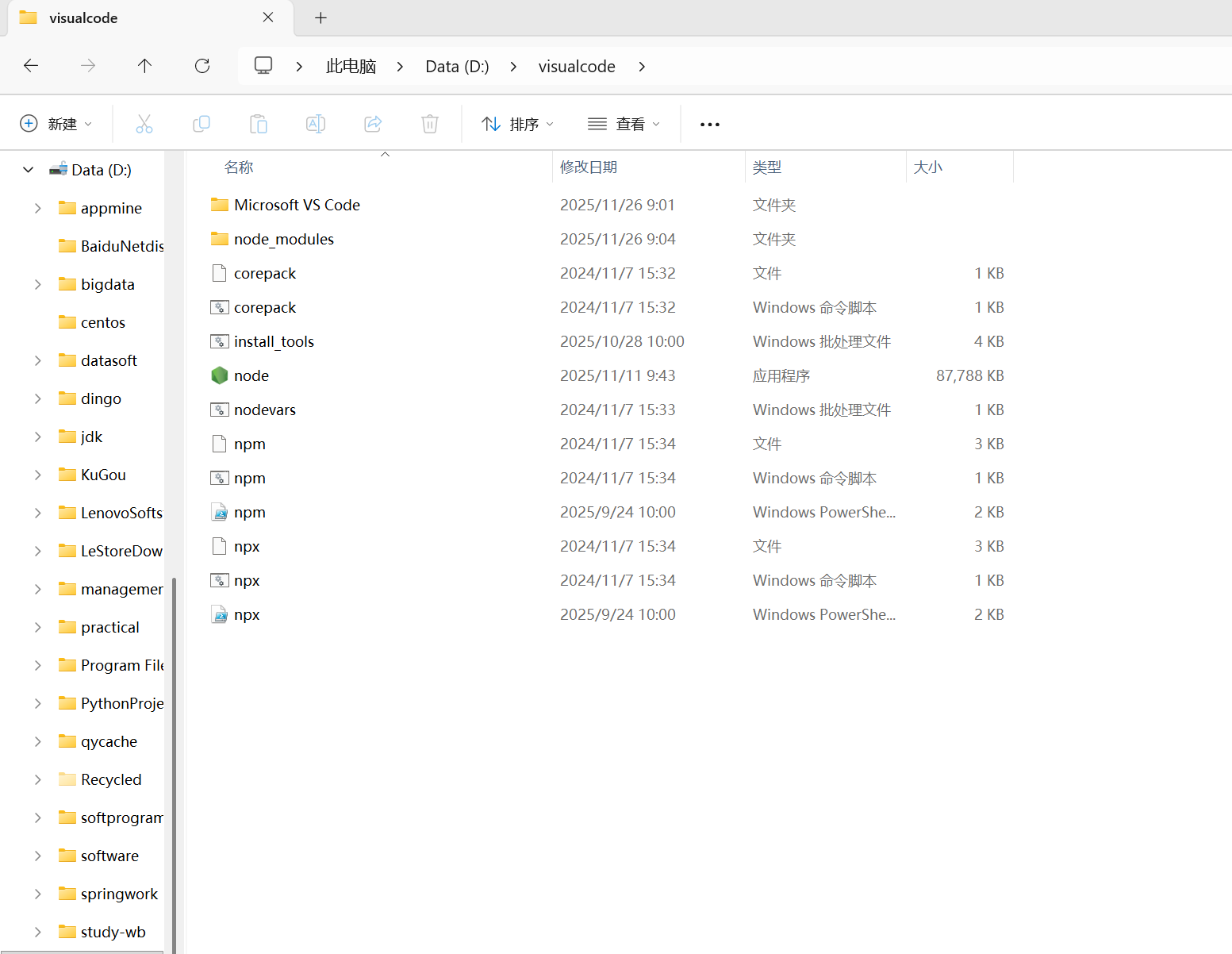Click the Paste clipboard icon
Viewport: 1232px width, 954px height.
tap(259, 124)
